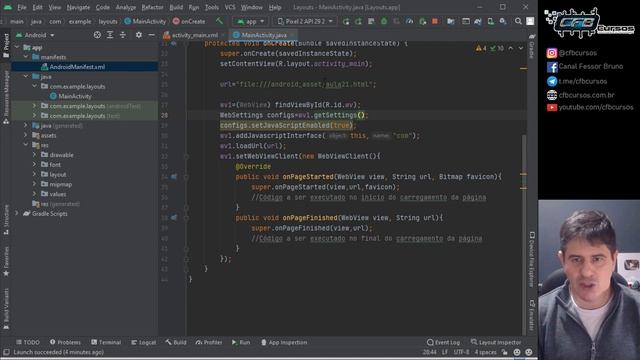Click the first status bar face icon
640x360 pixels.
point(517,352)
